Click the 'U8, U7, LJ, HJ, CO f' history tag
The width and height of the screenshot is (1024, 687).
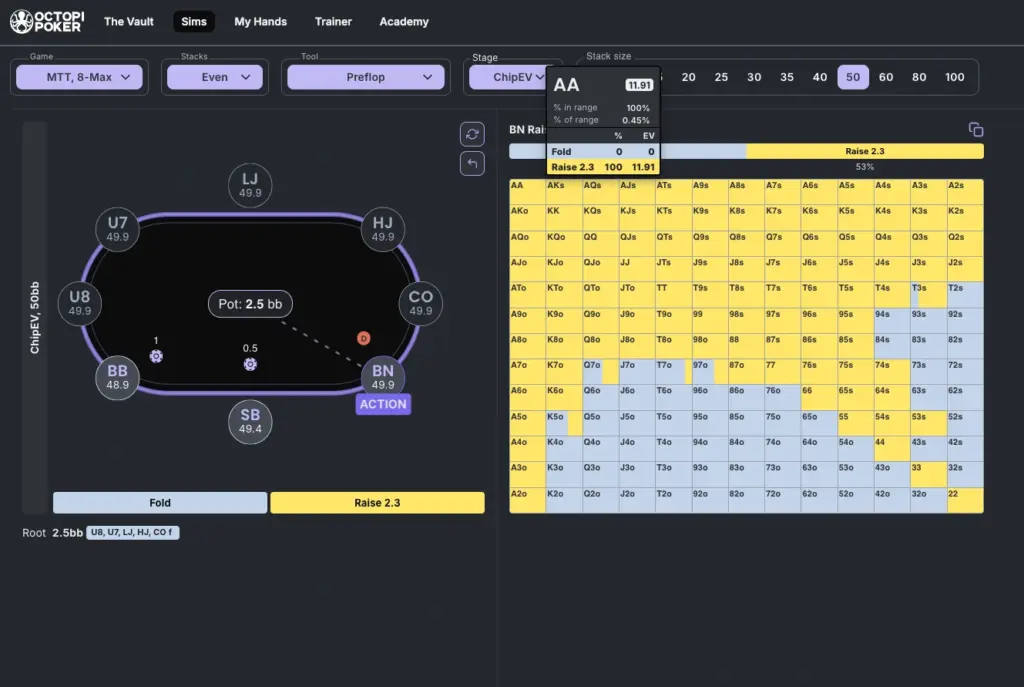point(133,532)
